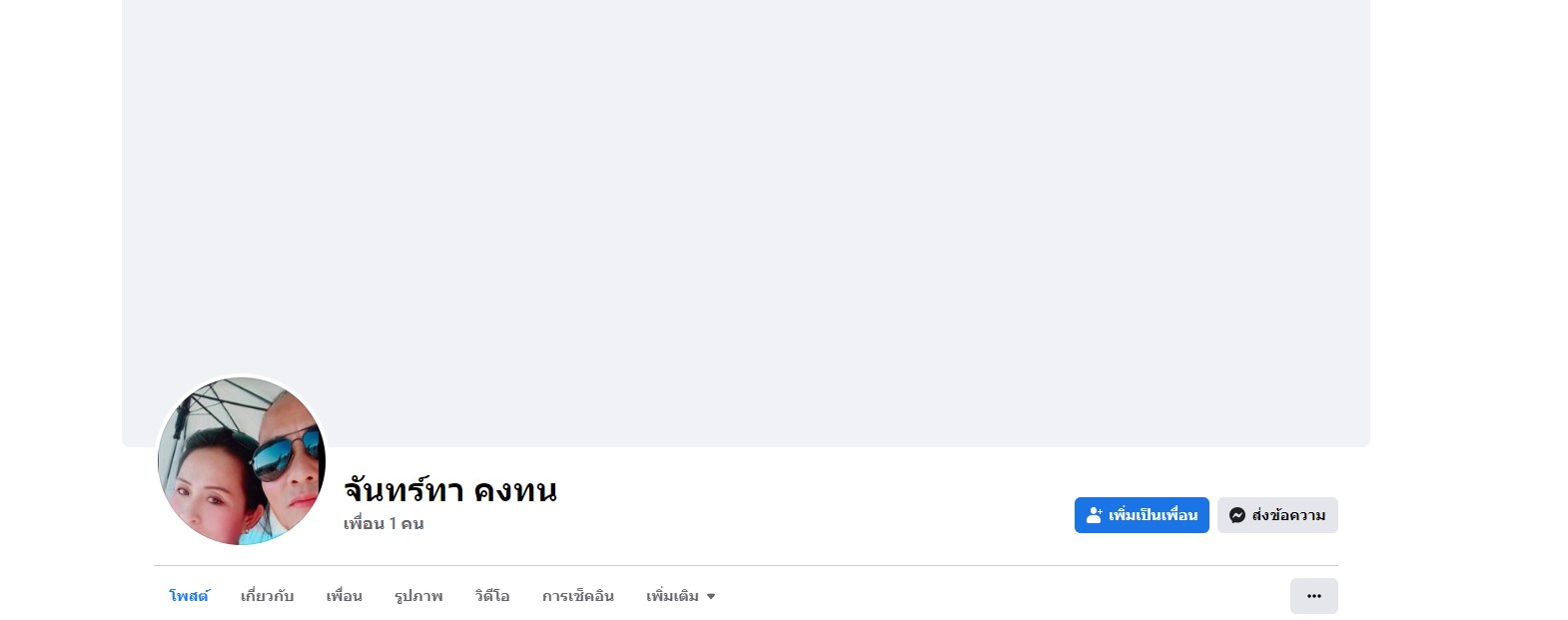Send a message via ส่งข้อความ button

(x=1277, y=515)
